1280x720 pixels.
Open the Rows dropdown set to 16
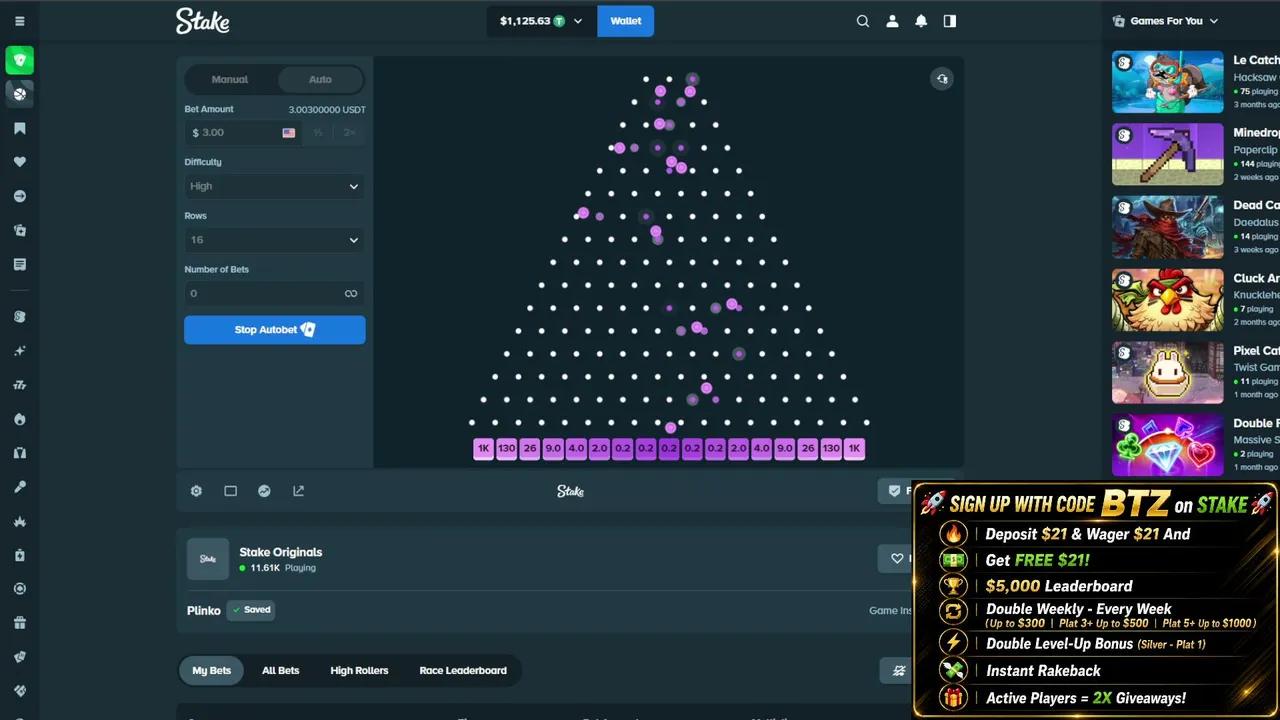coord(275,240)
